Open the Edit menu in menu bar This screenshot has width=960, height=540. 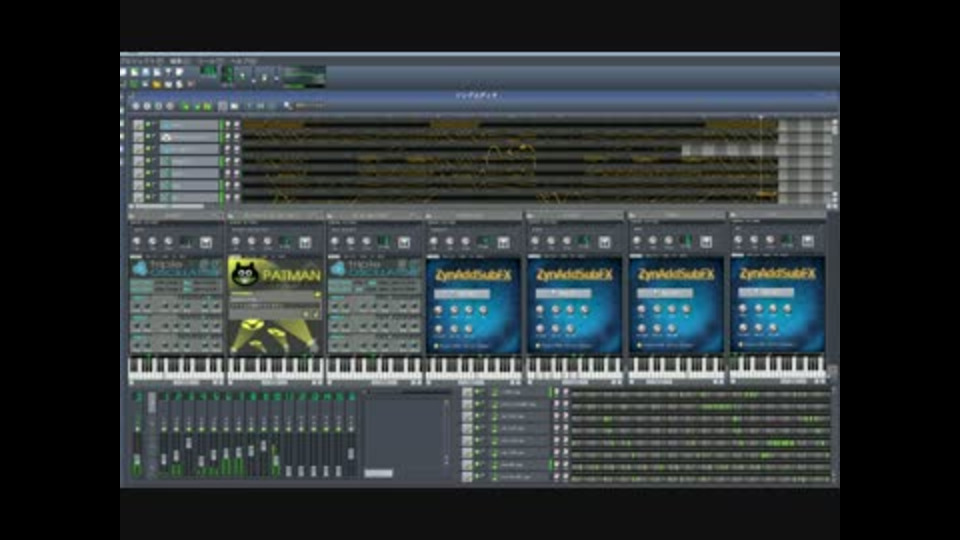click(x=178, y=61)
